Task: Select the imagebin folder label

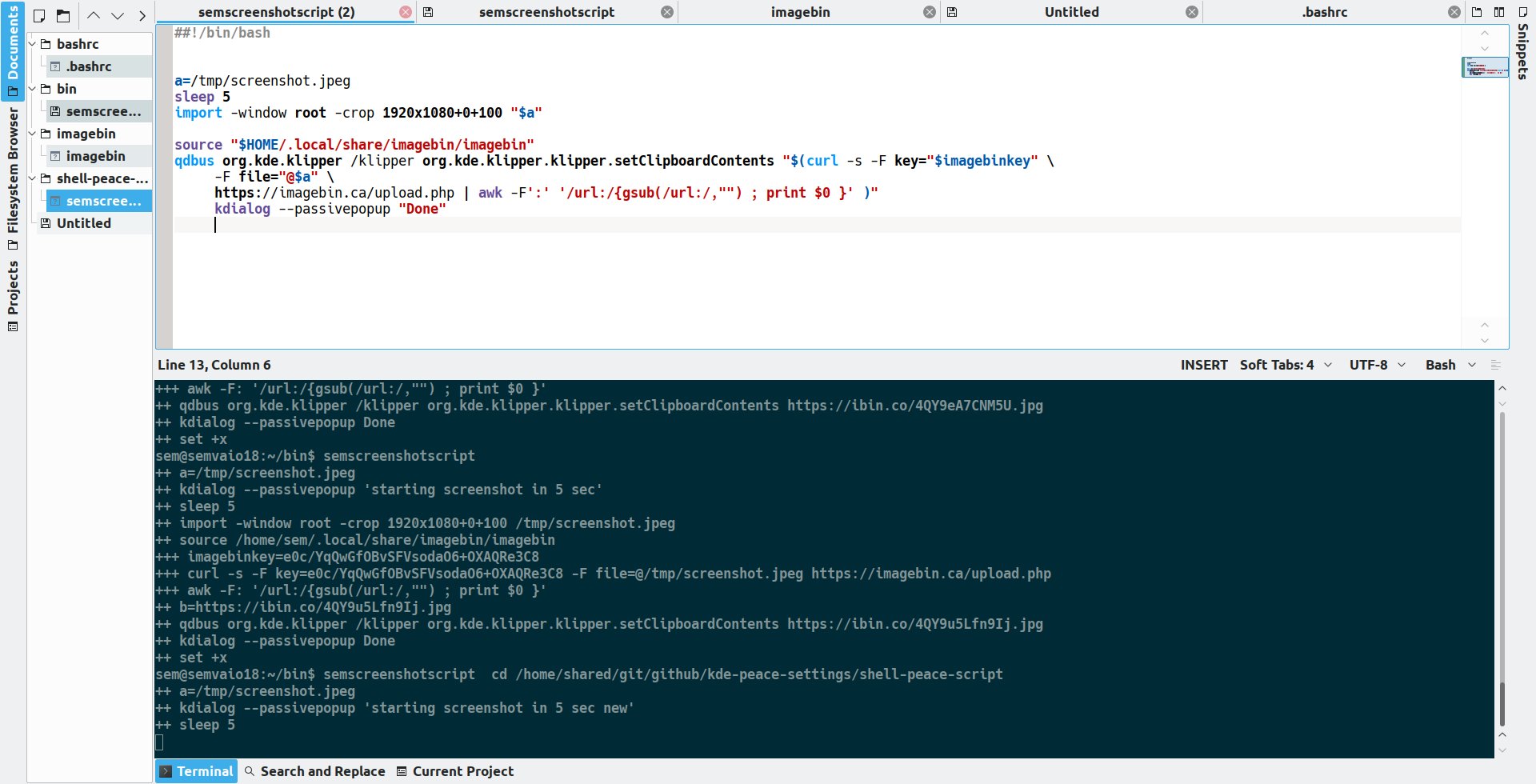Action: click(86, 134)
